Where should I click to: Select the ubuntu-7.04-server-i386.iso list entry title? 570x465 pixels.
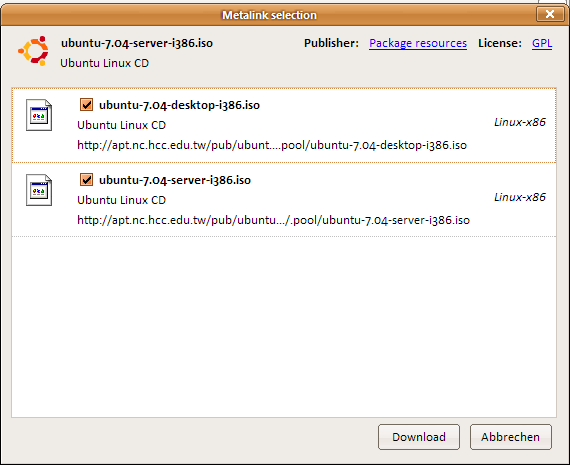pos(175,180)
